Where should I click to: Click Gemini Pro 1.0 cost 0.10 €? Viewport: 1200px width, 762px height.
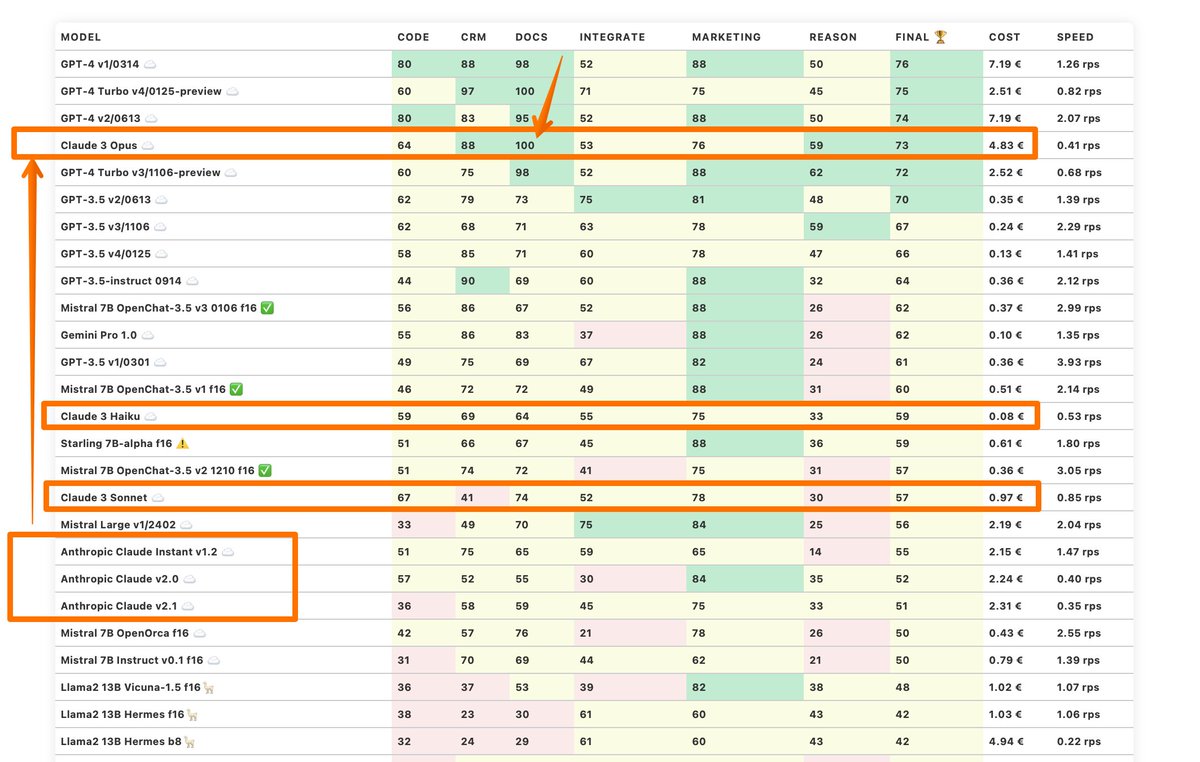coord(1005,335)
